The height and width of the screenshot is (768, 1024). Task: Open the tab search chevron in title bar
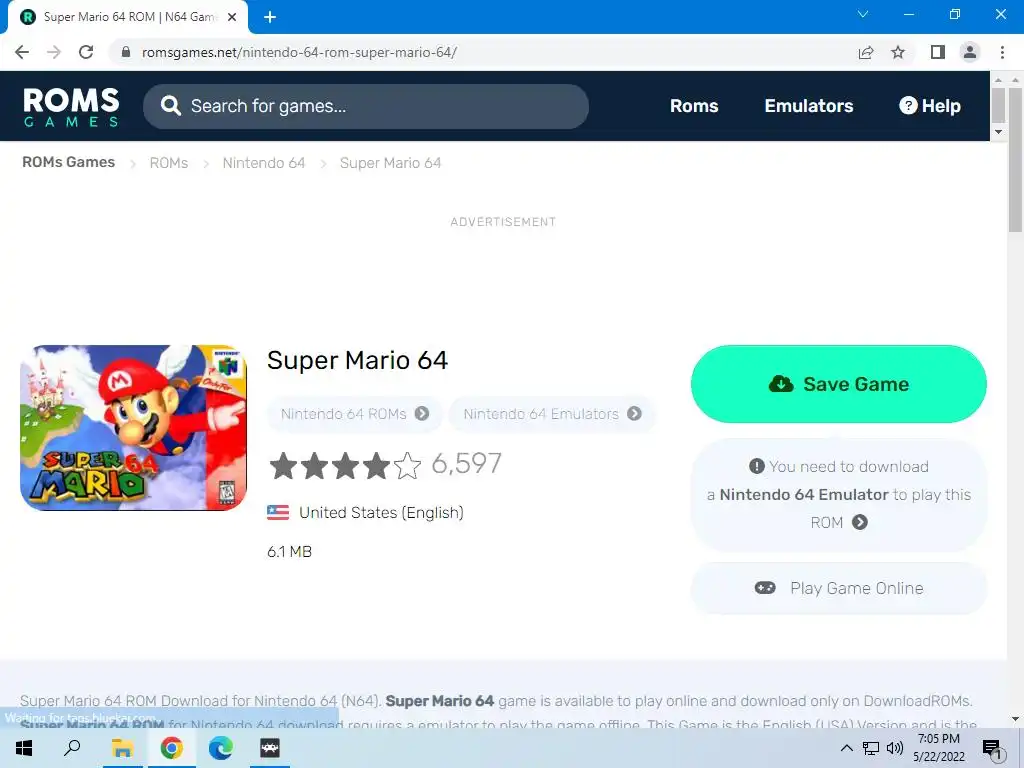tap(863, 14)
